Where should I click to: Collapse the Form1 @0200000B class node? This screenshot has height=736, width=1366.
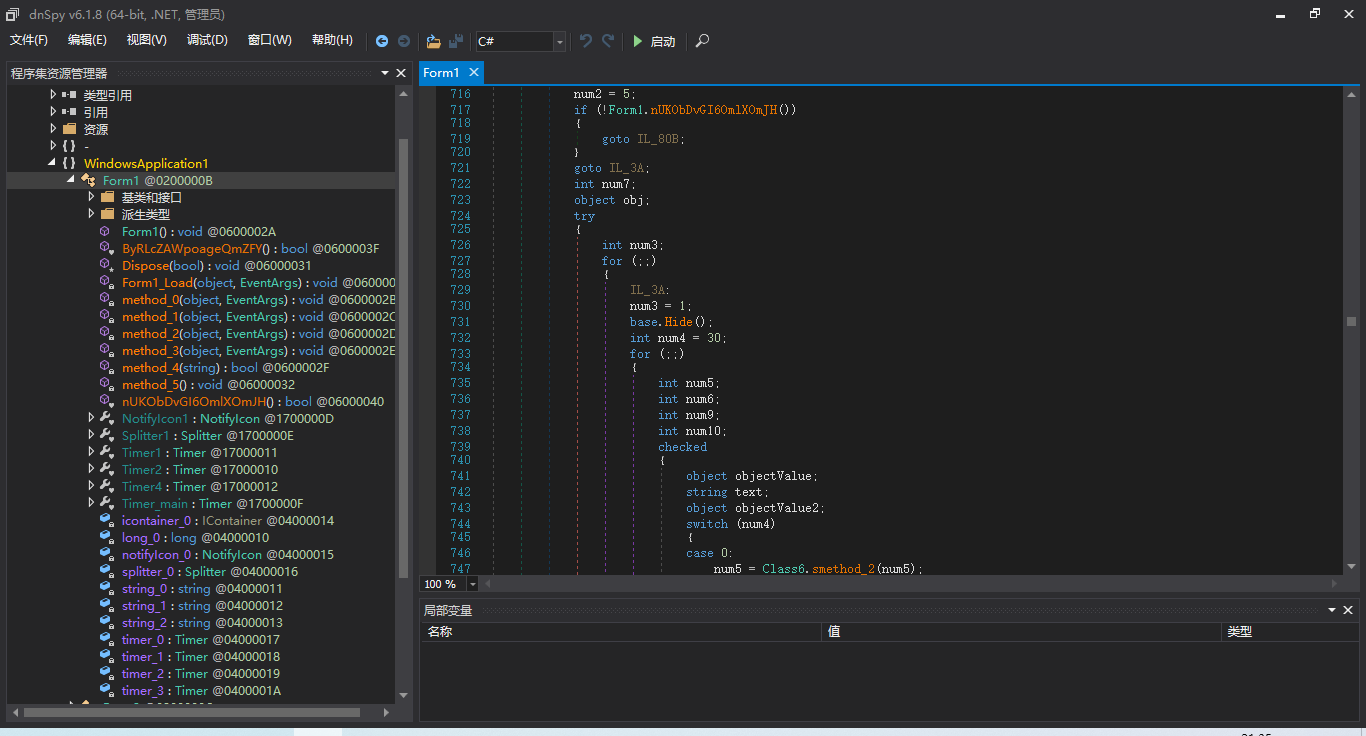[71, 180]
